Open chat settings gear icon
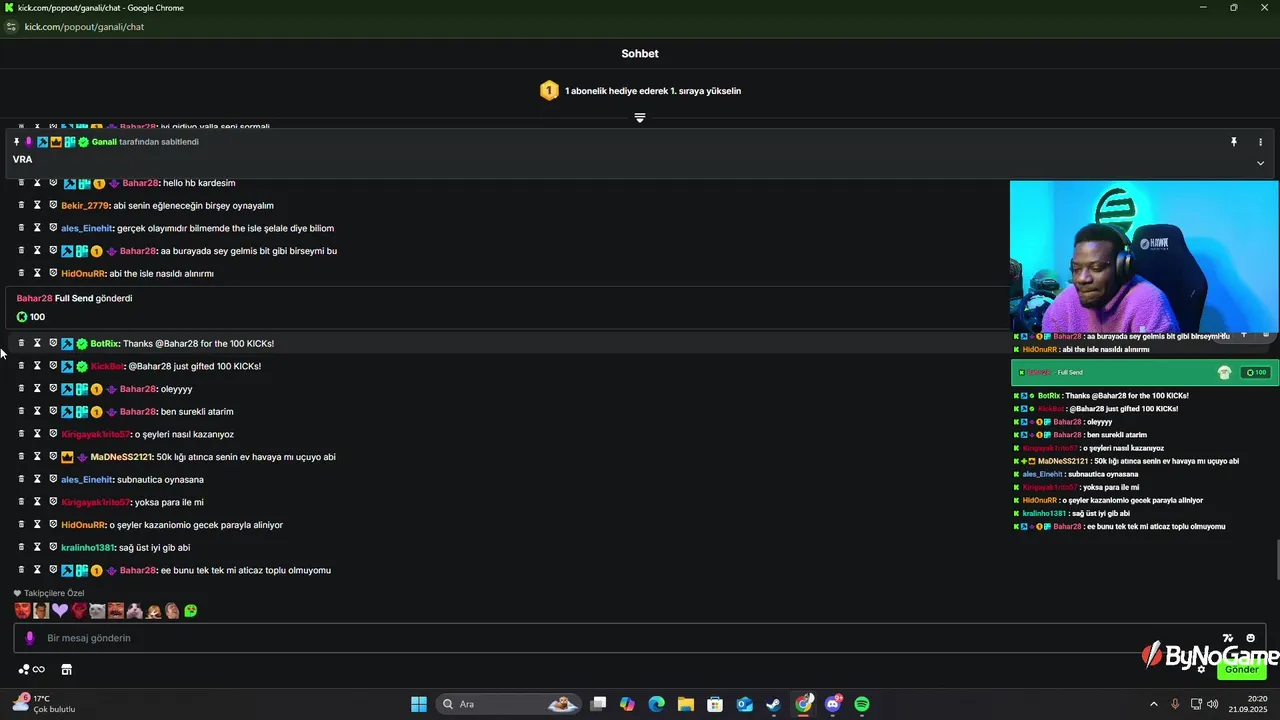 pyautogui.click(x=1202, y=669)
